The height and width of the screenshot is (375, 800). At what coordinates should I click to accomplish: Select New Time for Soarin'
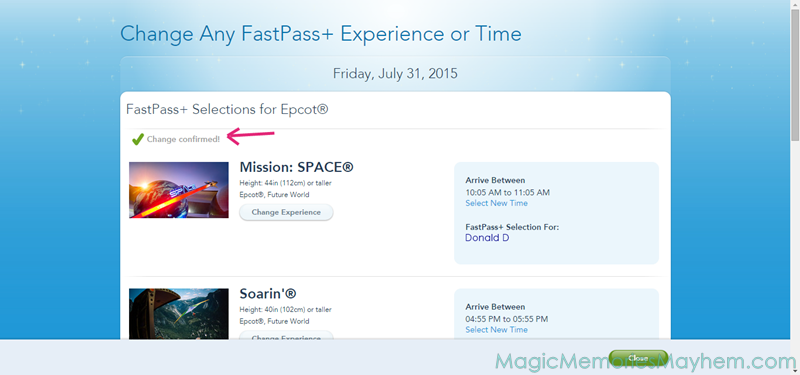pos(496,330)
